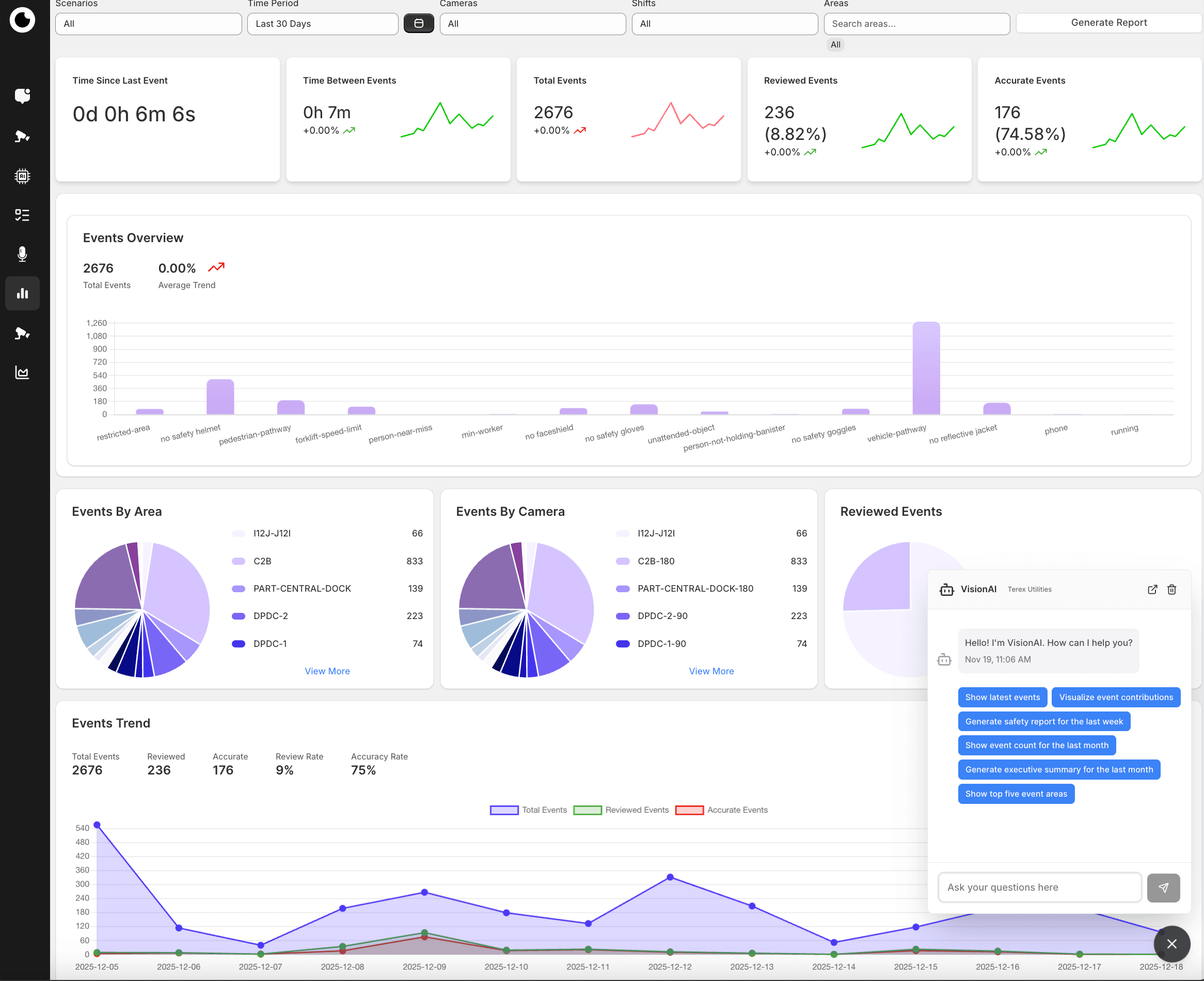This screenshot has height=981, width=1204.
Task: Click the Generate Report button
Action: 1108,22
